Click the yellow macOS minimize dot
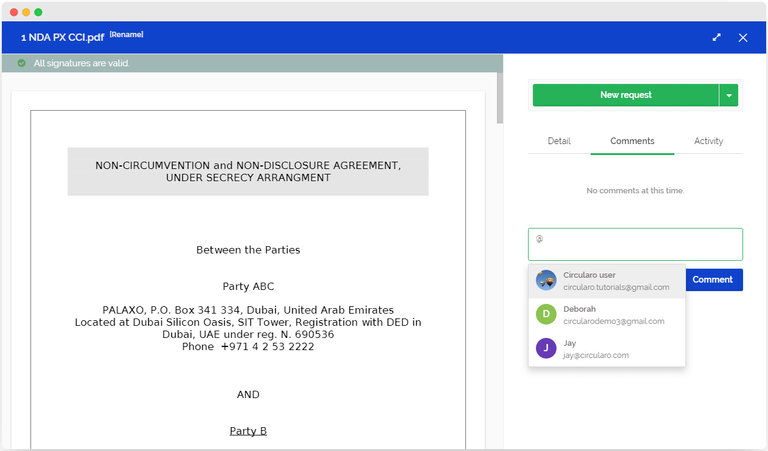Viewport: 768px width, 451px height. tap(26, 12)
